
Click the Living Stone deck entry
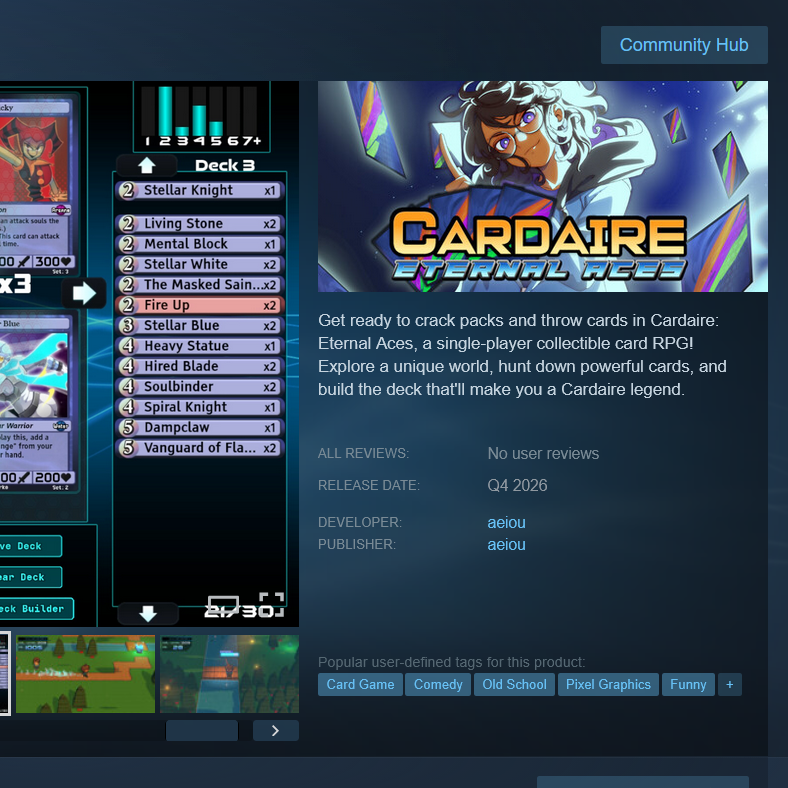click(201, 224)
